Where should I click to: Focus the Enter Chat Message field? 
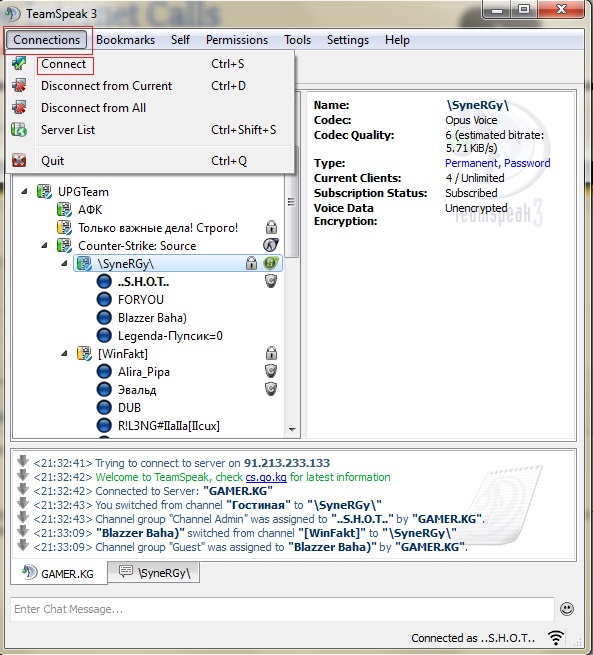coord(282,609)
